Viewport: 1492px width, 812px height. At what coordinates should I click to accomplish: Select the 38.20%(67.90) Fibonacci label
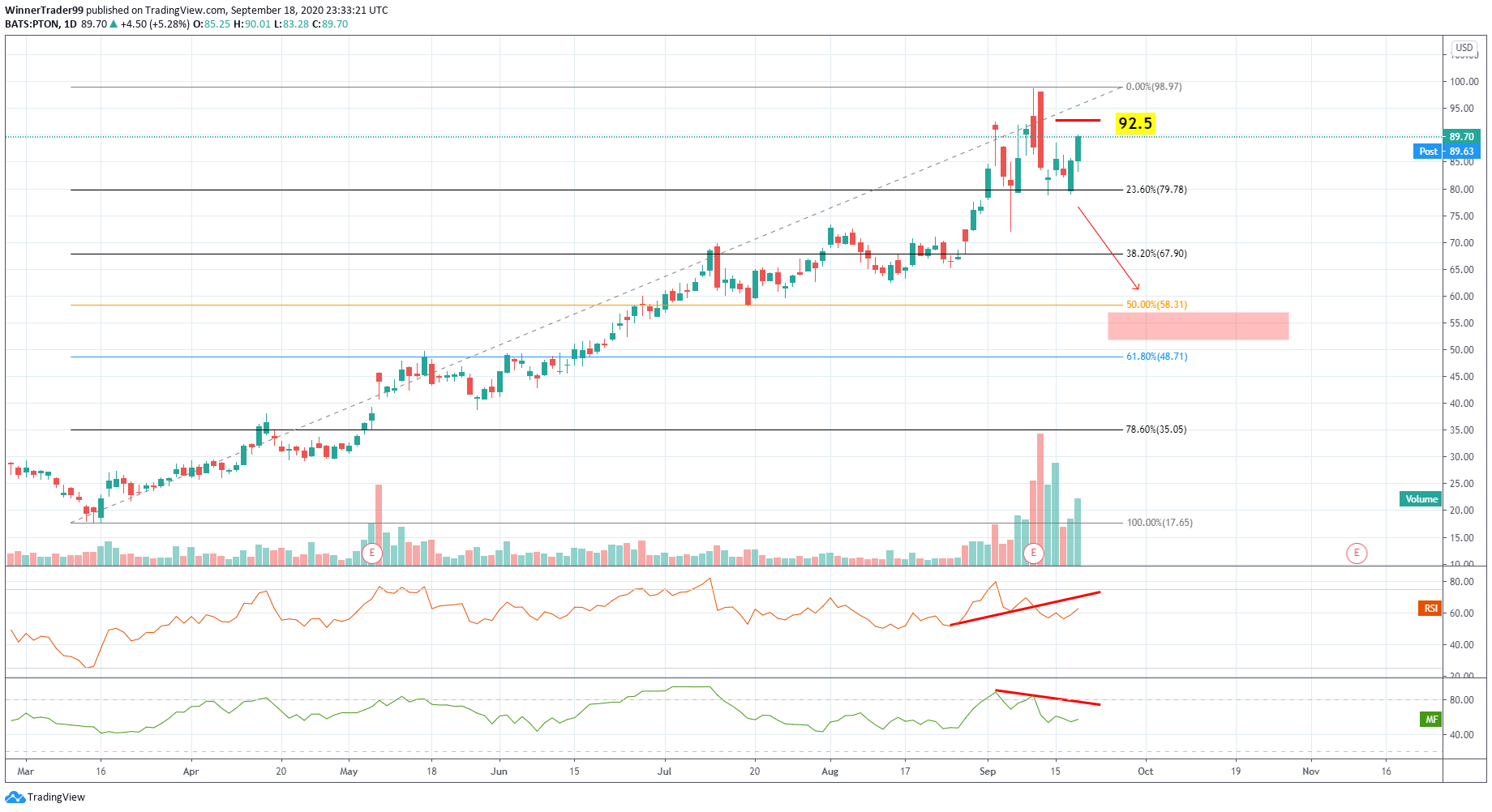[x=1156, y=254]
